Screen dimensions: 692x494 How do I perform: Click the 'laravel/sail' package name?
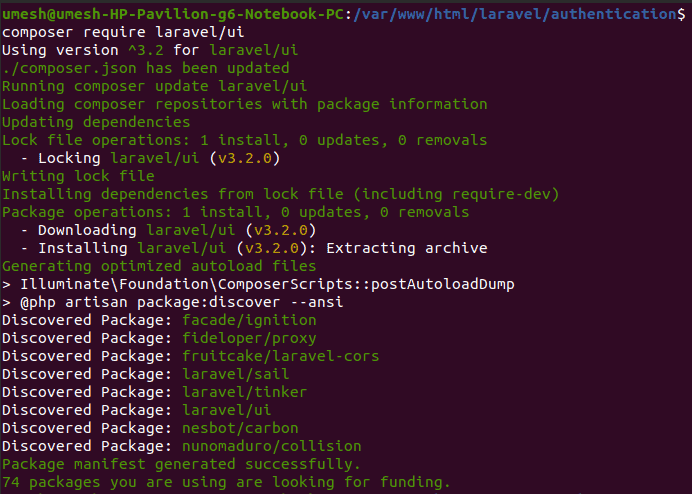(x=236, y=374)
